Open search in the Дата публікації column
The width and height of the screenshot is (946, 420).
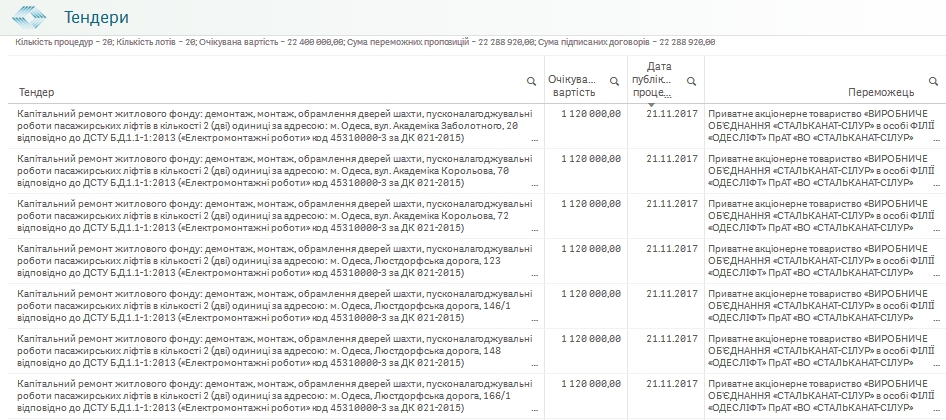pyautogui.click(x=691, y=81)
